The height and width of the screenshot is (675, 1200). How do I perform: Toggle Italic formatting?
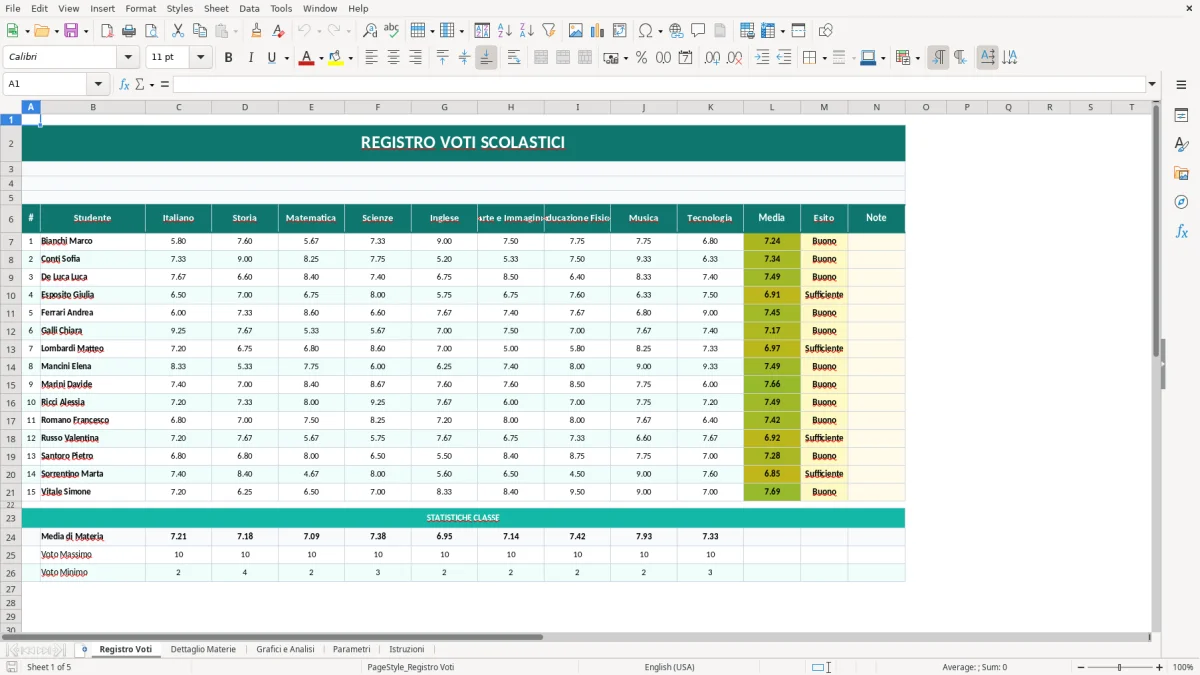250,58
